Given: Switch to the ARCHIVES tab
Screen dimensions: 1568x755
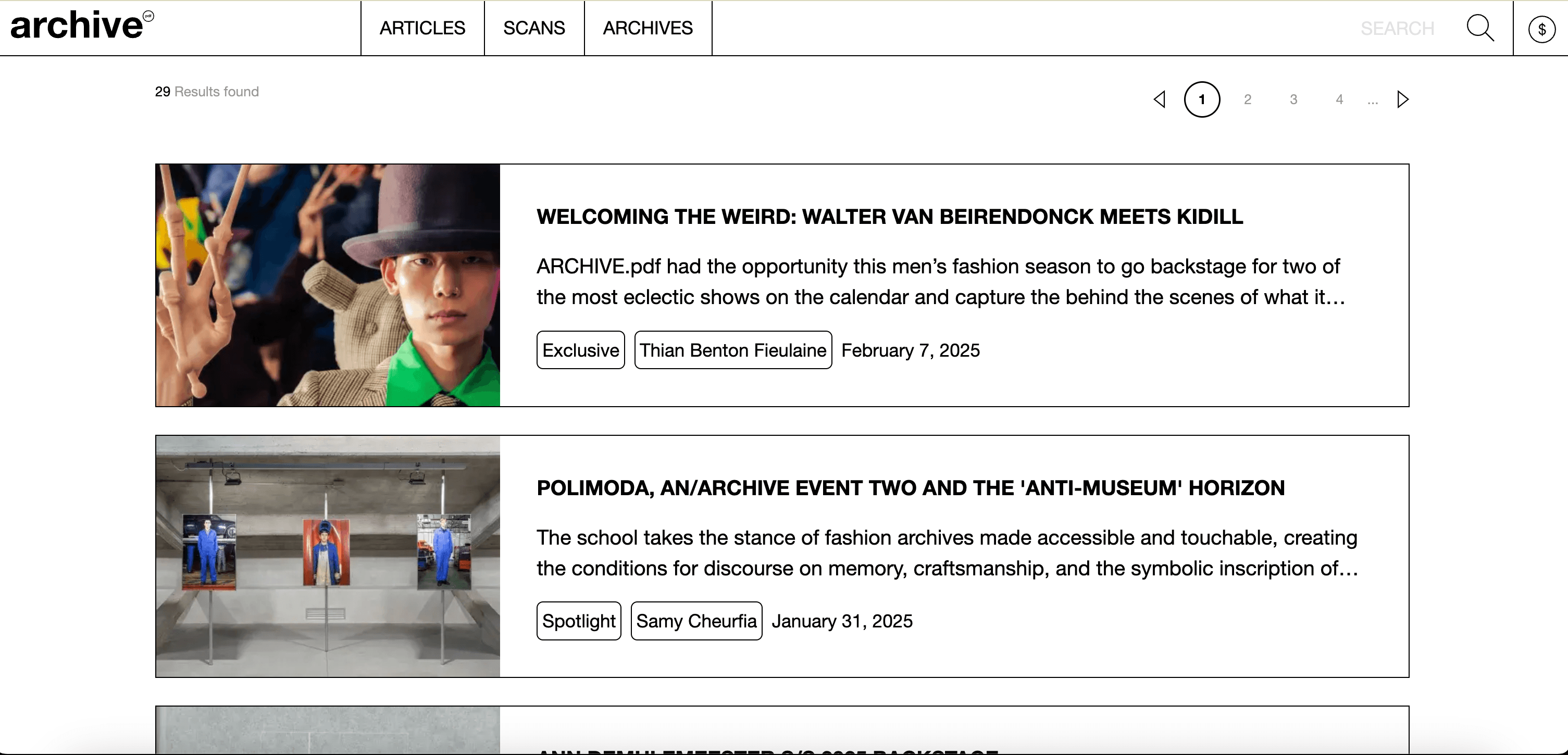Looking at the screenshot, I should (648, 28).
